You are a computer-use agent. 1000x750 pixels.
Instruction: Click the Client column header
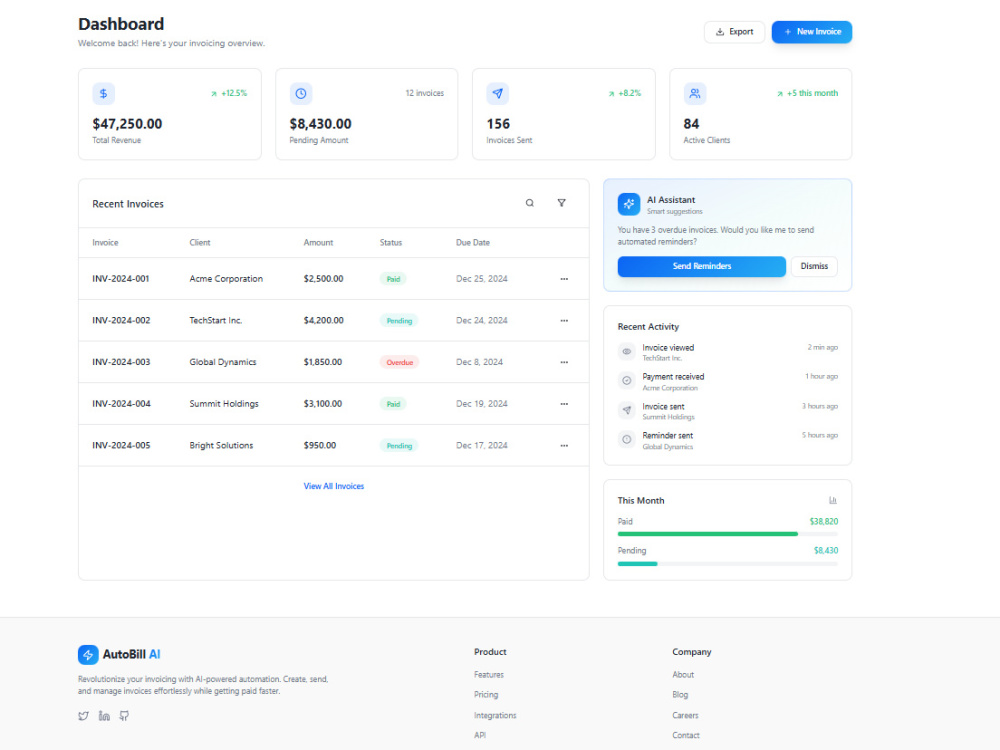click(x=200, y=242)
